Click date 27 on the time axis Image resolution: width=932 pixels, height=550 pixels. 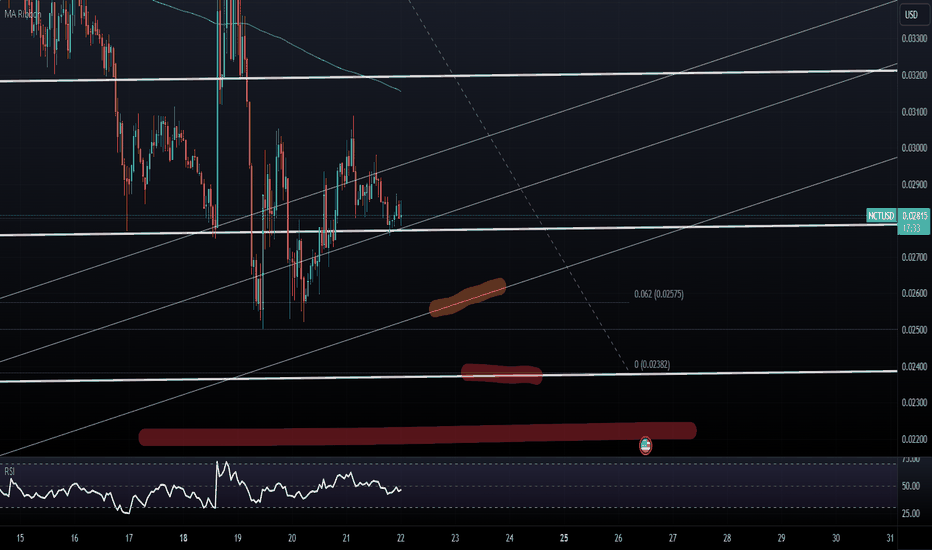(673, 538)
